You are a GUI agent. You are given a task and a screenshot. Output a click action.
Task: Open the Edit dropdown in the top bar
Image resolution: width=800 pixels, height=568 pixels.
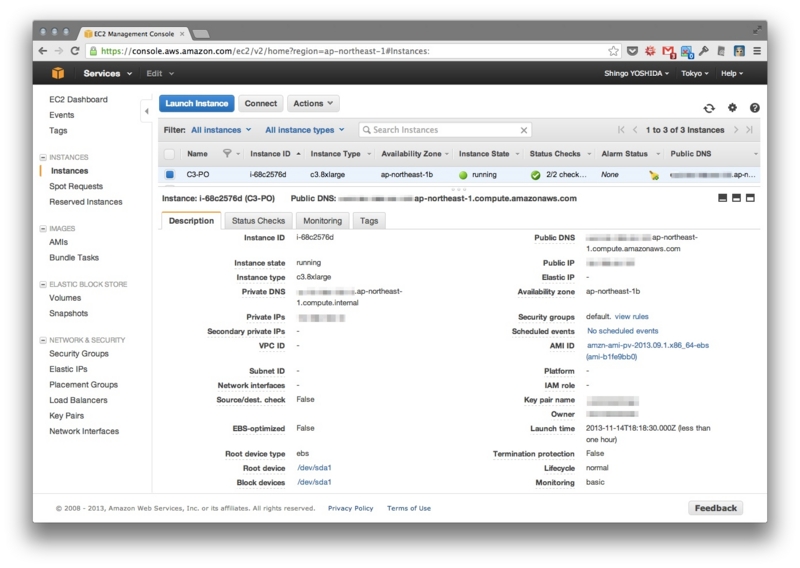[x=160, y=73]
